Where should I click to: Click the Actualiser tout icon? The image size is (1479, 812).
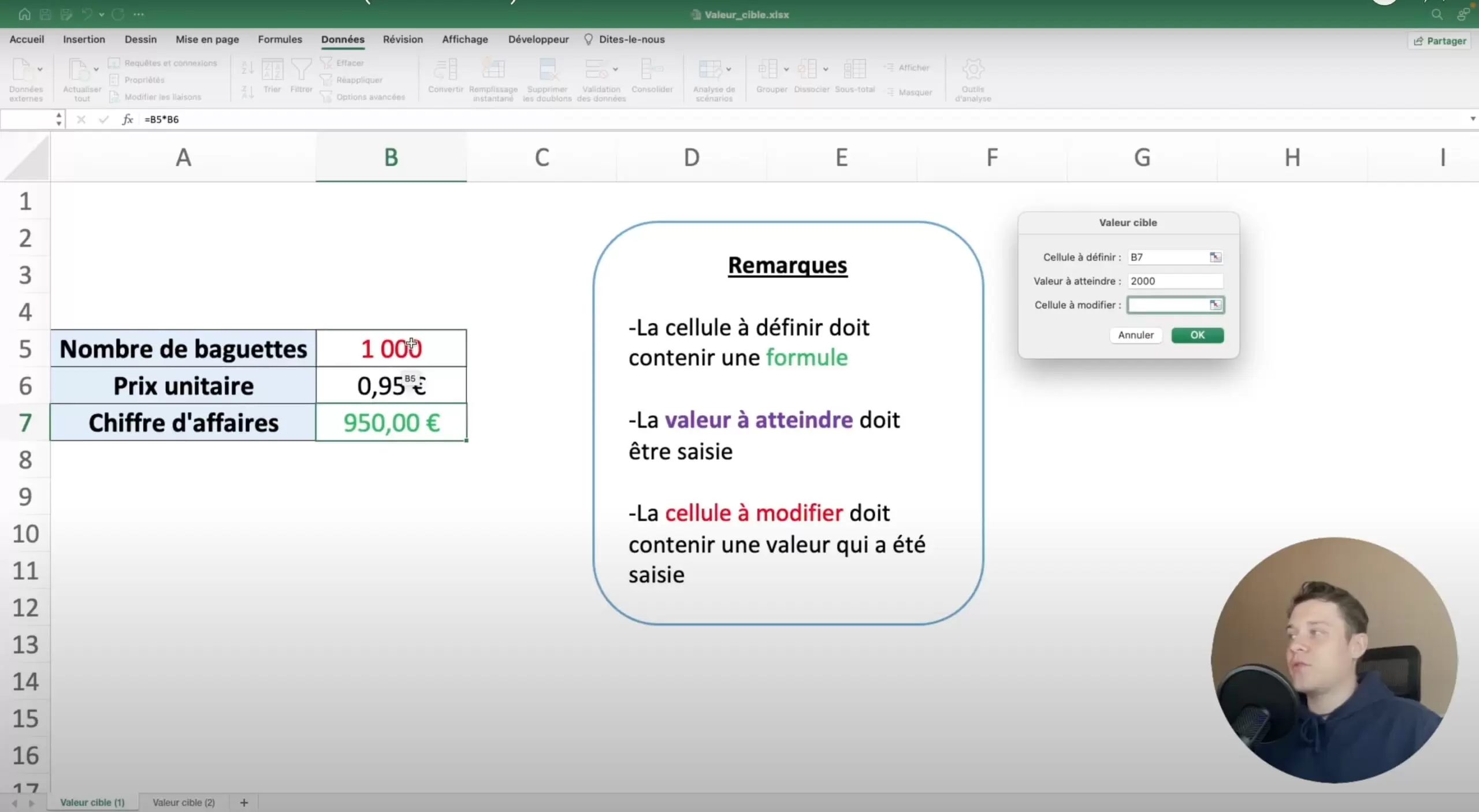click(x=79, y=69)
